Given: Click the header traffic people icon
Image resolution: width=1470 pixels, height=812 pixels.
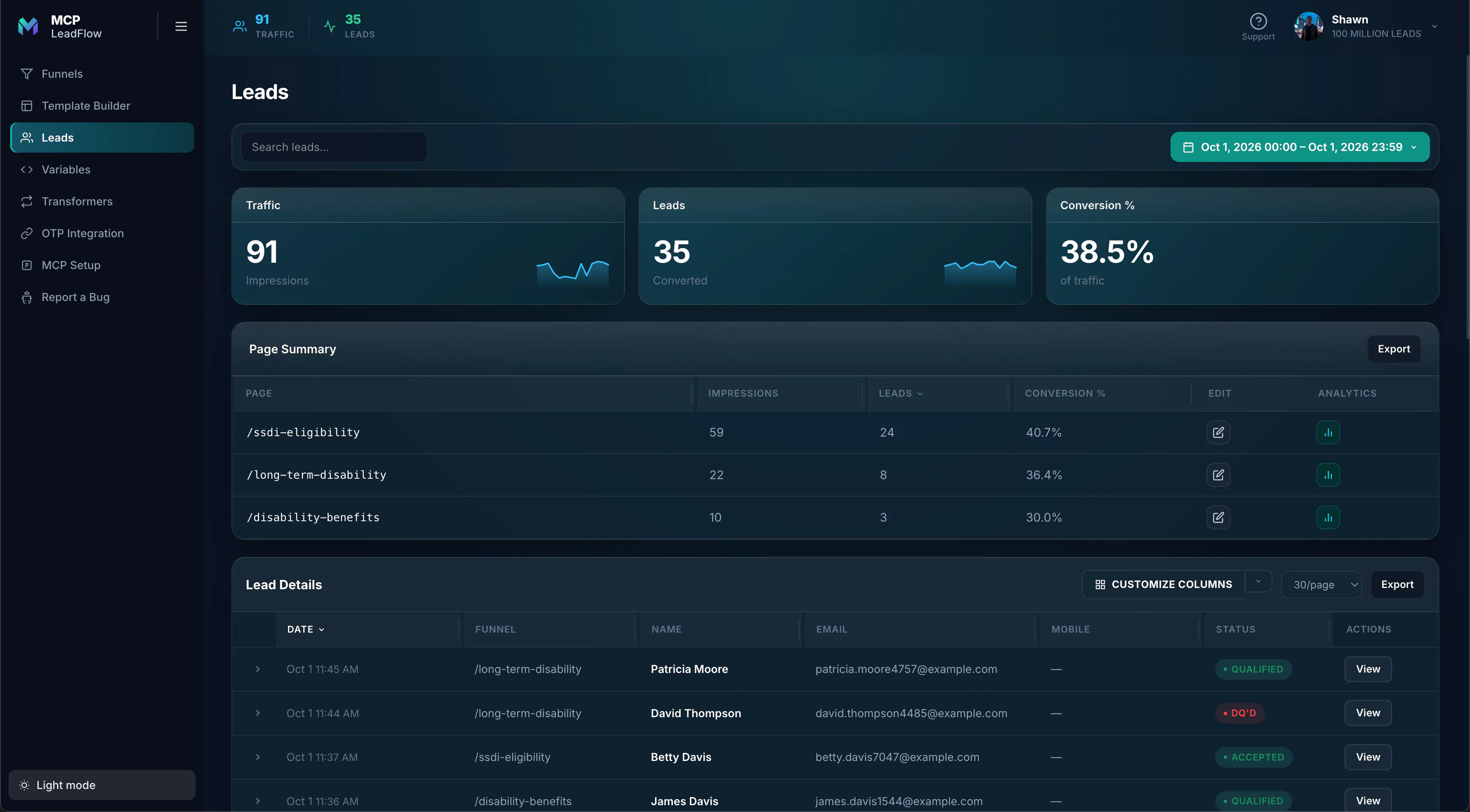Looking at the screenshot, I should point(239,26).
